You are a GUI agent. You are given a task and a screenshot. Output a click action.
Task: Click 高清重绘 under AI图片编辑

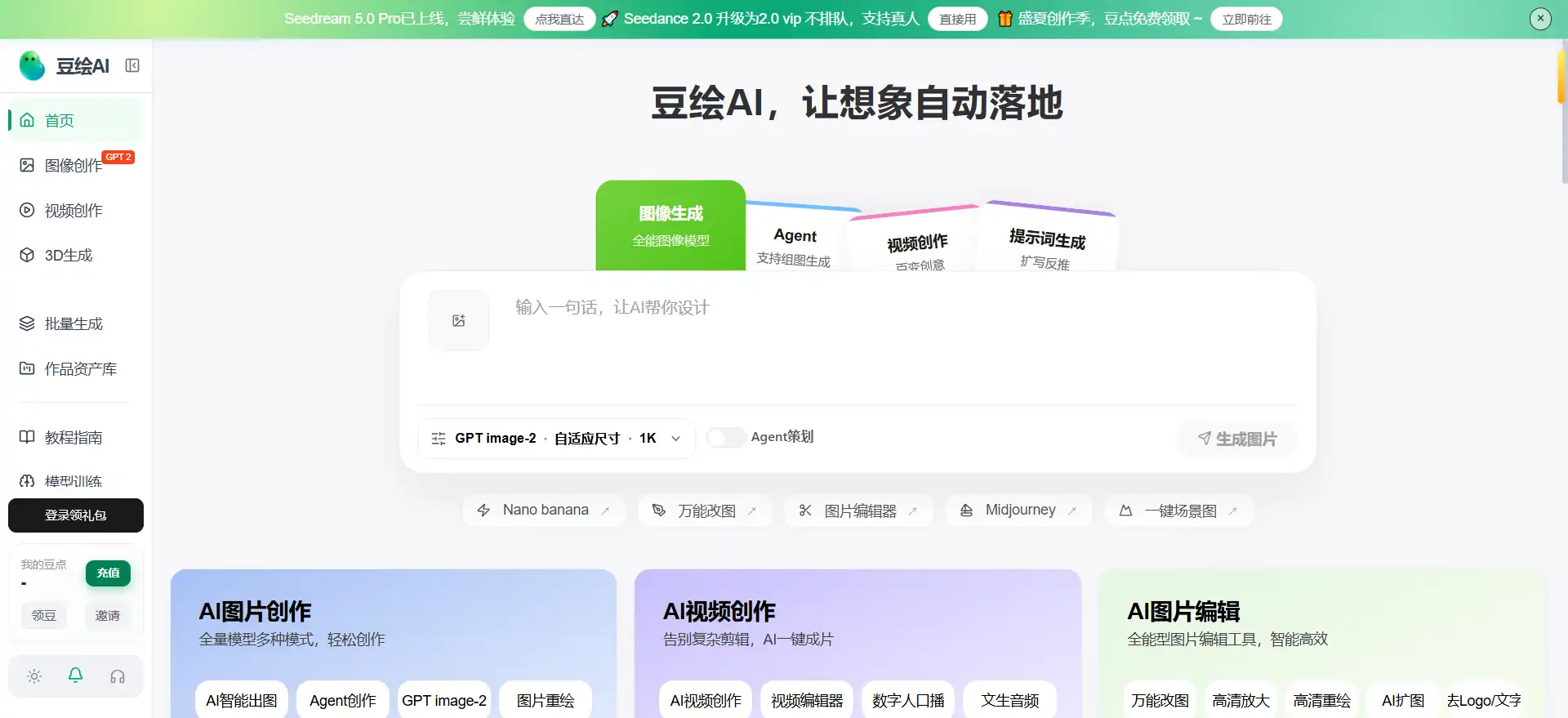click(1321, 700)
